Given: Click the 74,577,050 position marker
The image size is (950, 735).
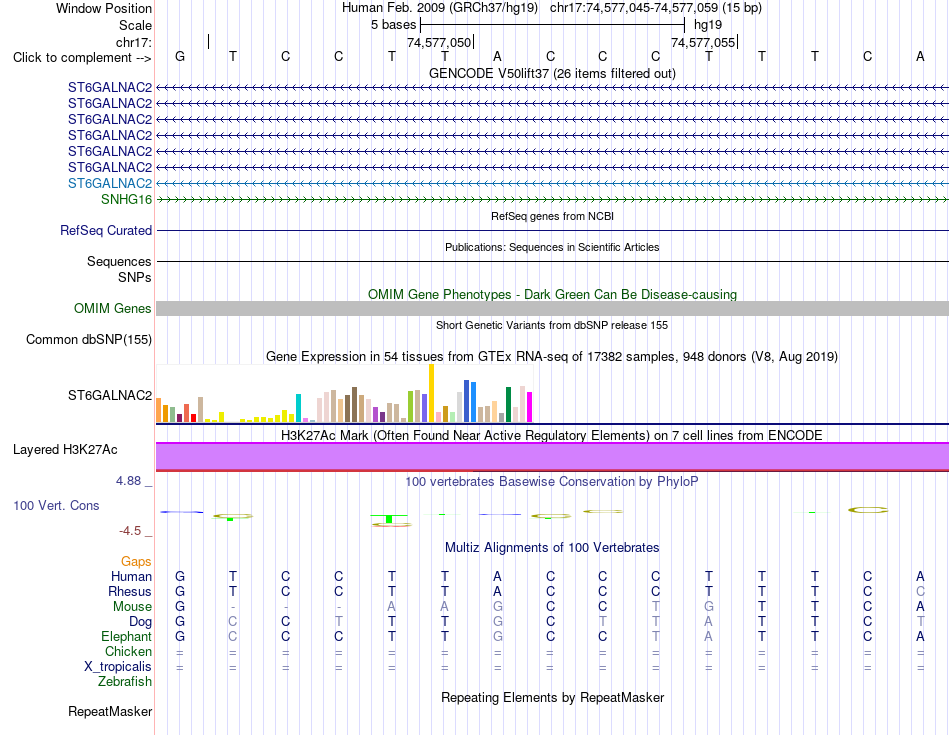Looking at the screenshot, I should 439,42.
